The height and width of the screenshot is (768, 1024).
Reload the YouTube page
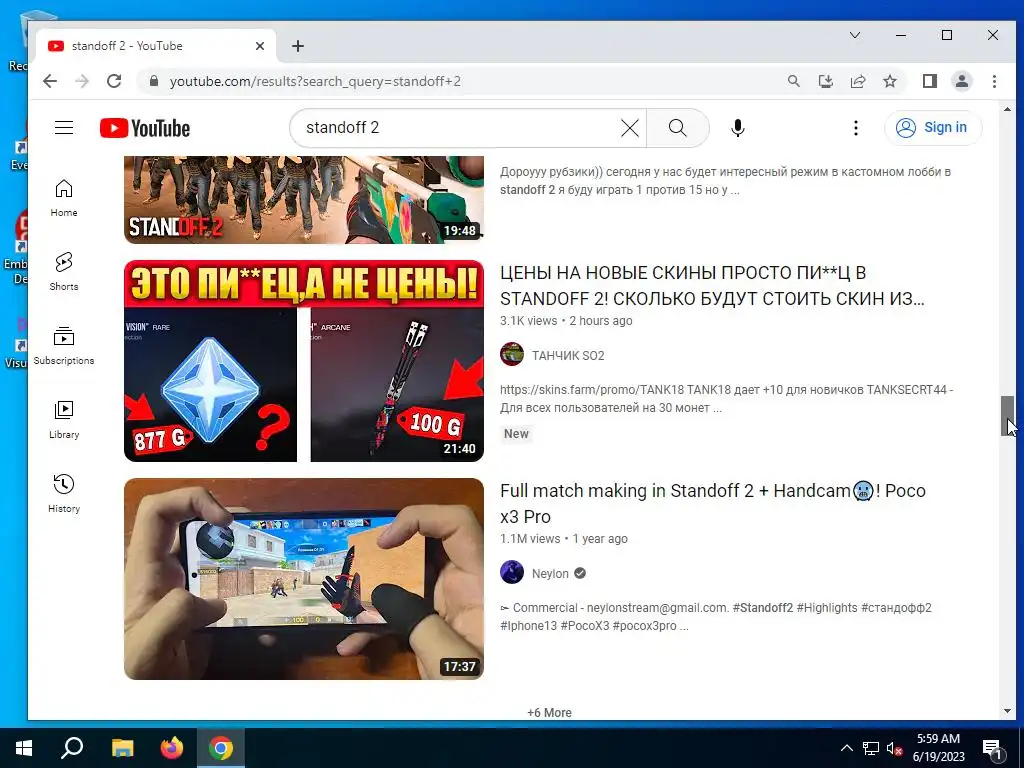114,81
